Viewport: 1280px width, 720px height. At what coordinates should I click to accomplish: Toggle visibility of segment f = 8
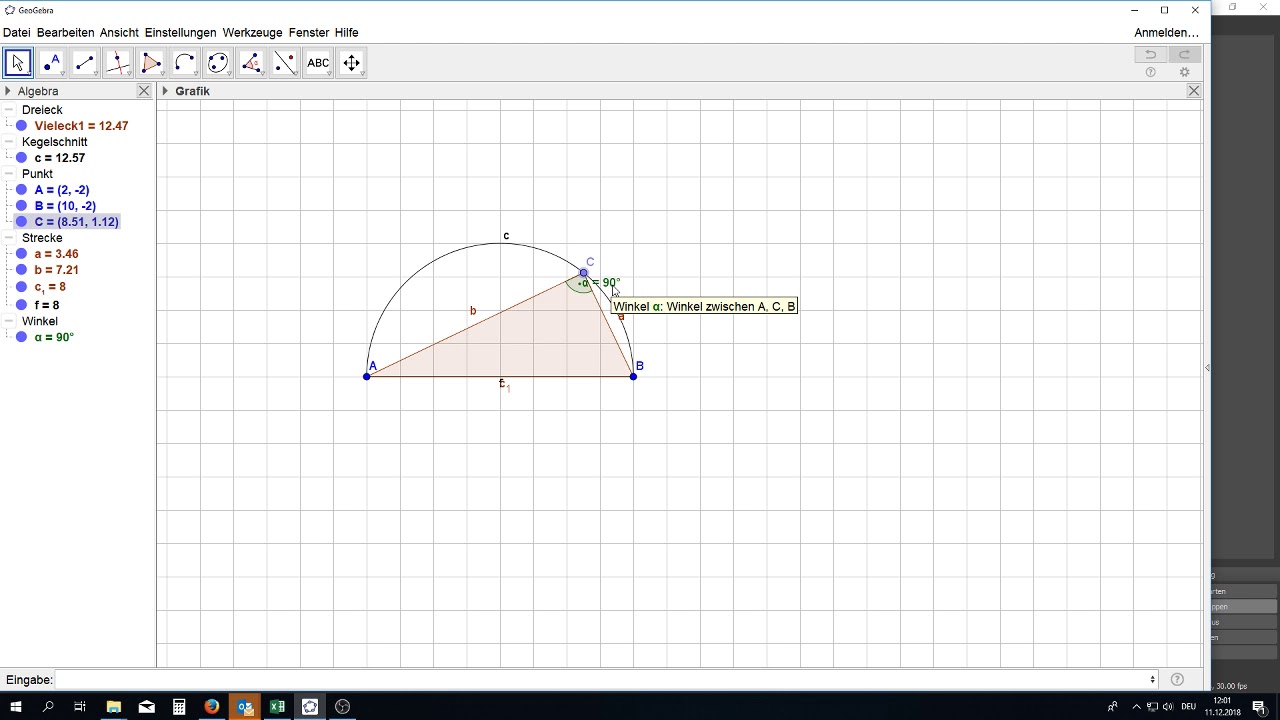(21, 304)
